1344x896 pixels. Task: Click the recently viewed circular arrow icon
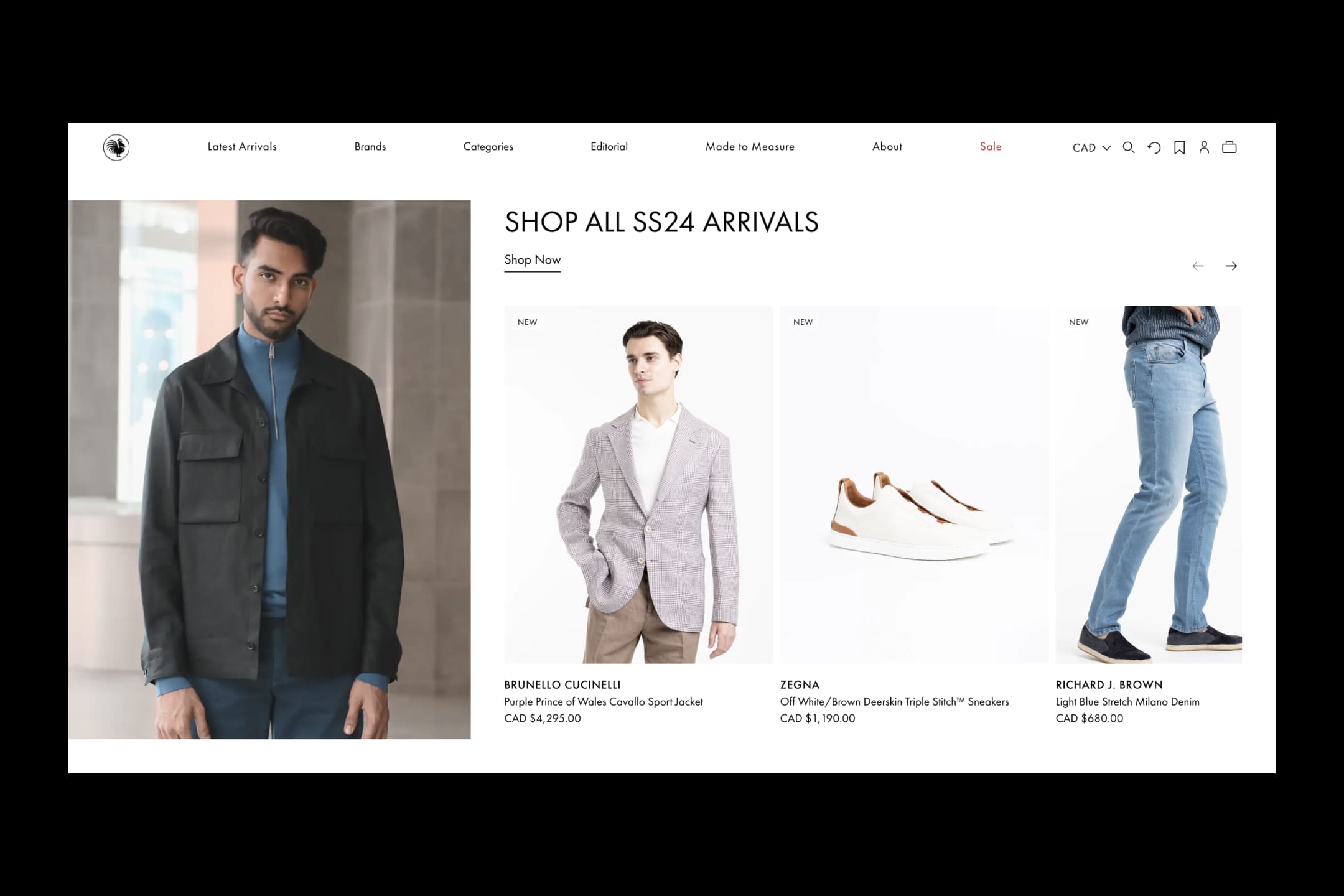[1154, 147]
